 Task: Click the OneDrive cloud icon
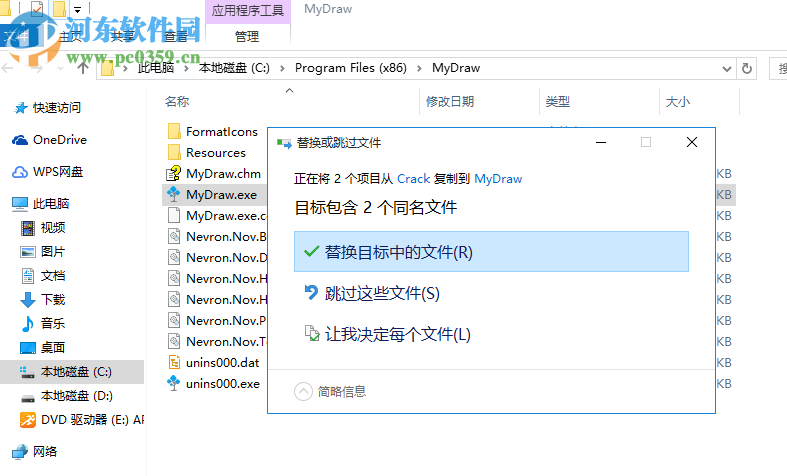click(x=20, y=140)
